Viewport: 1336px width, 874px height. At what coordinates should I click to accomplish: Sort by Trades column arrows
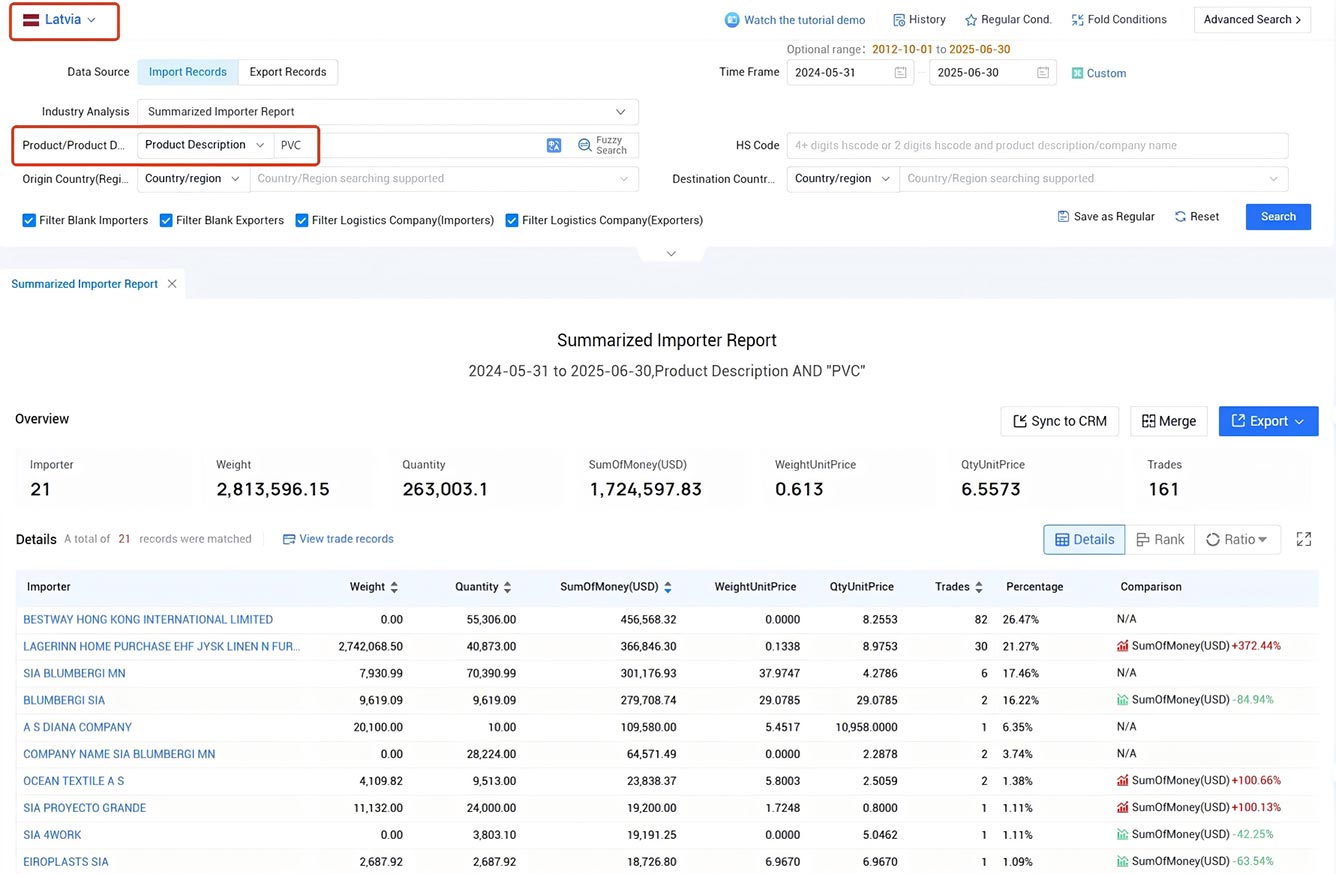click(978, 587)
